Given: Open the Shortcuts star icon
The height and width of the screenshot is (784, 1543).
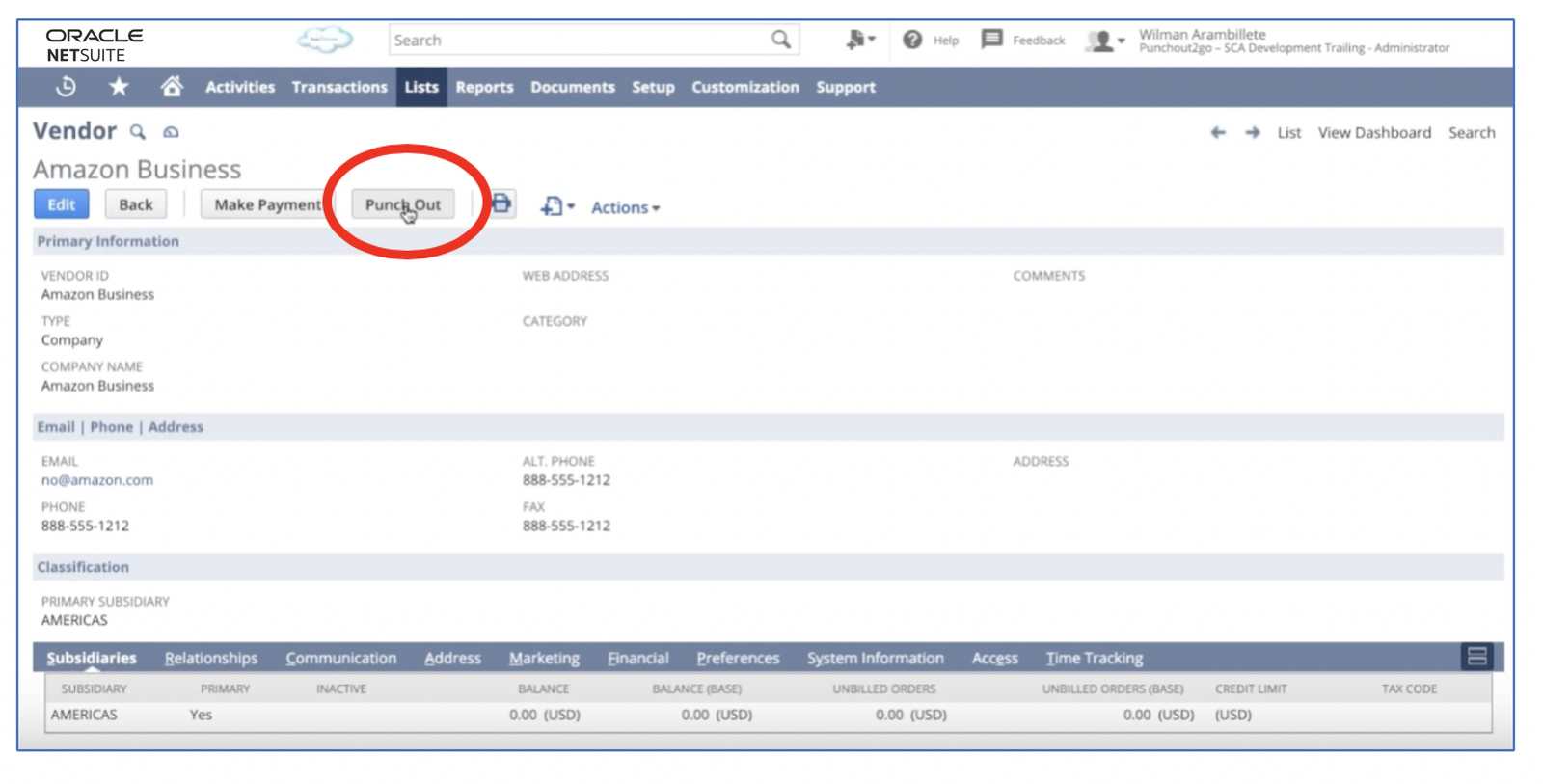Looking at the screenshot, I should [119, 87].
